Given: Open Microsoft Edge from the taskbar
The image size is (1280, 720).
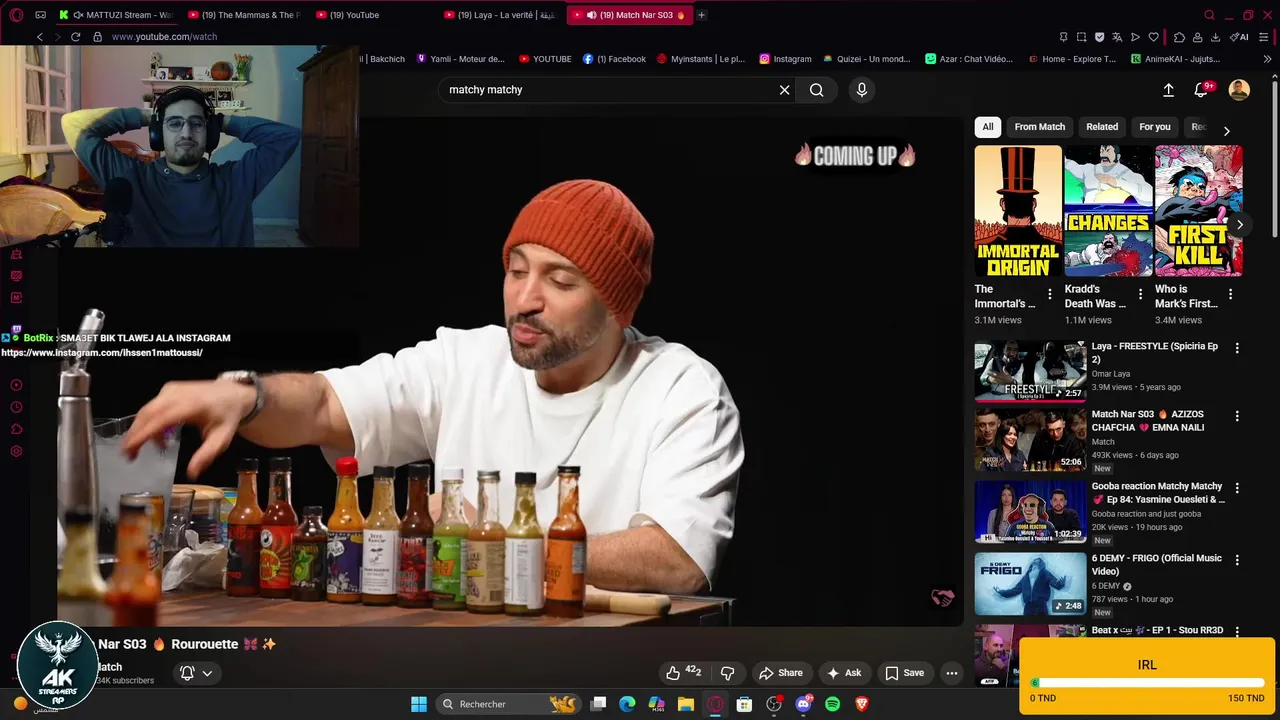Looking at the screenshot, I should point(627,704).
